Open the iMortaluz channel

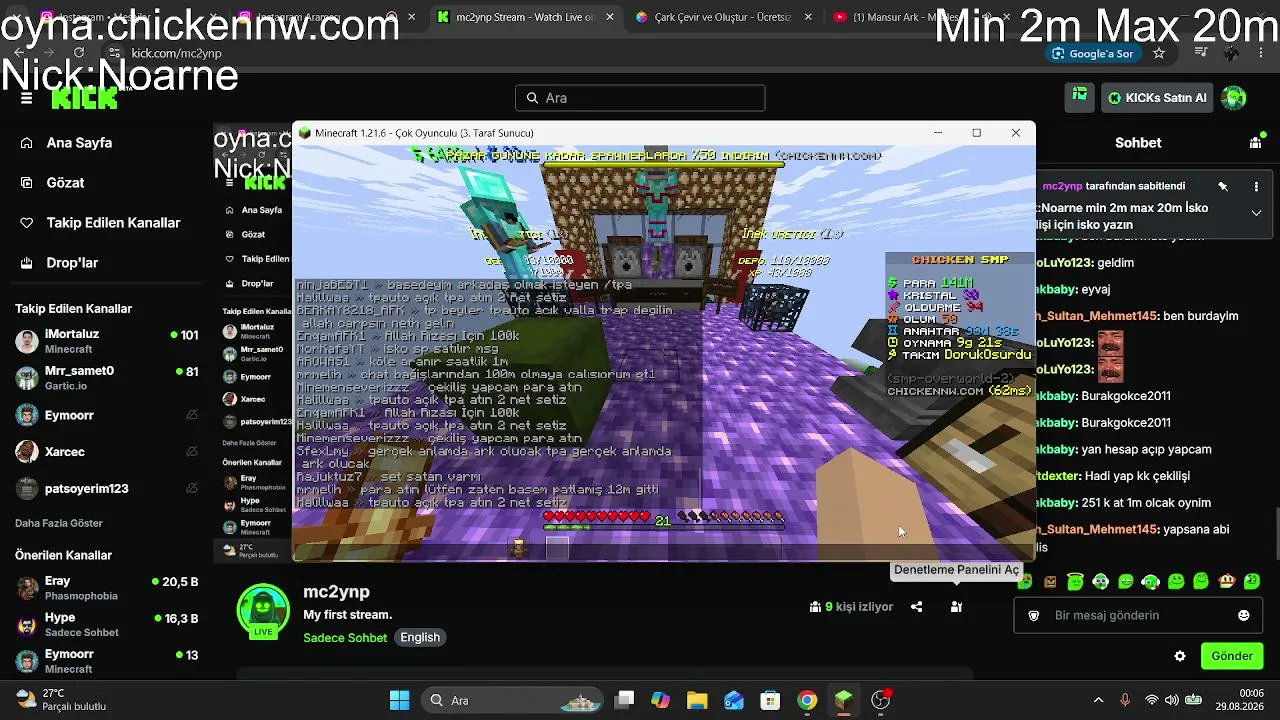click(106, 341)
